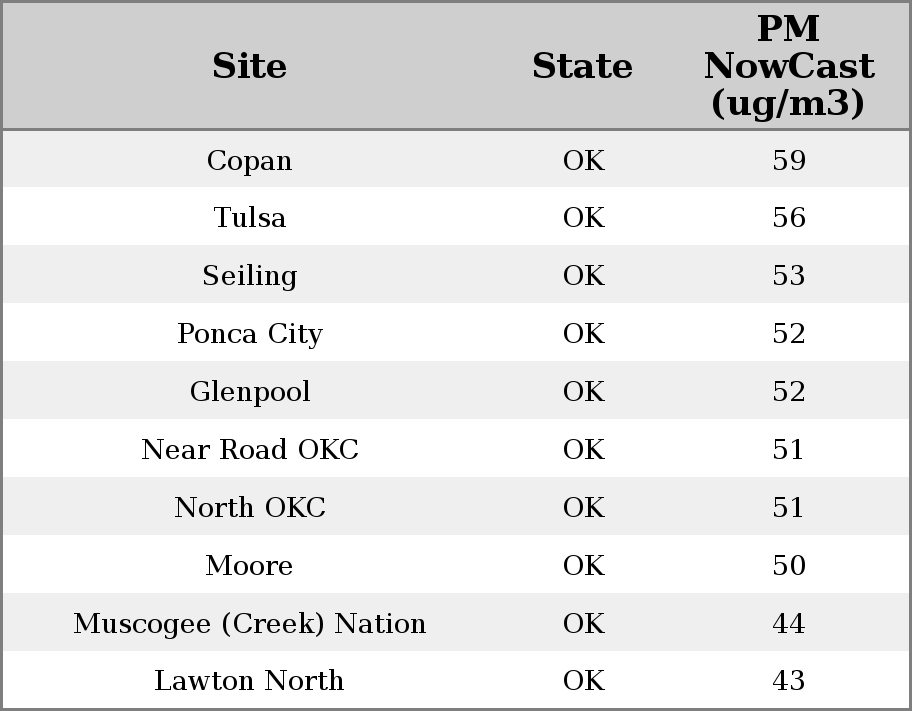Select the Moore site cell
The image size is (912, 711).
coord(249,566)
